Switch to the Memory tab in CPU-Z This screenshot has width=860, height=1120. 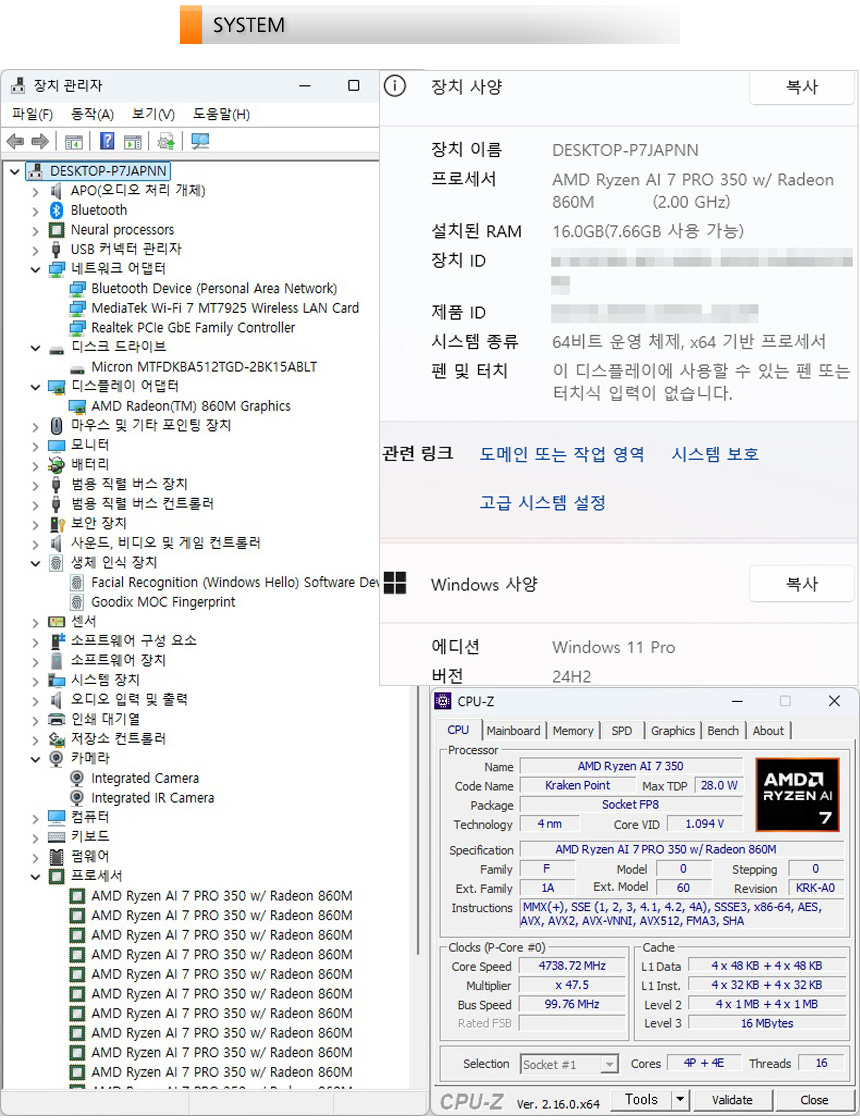coord(572,731)
